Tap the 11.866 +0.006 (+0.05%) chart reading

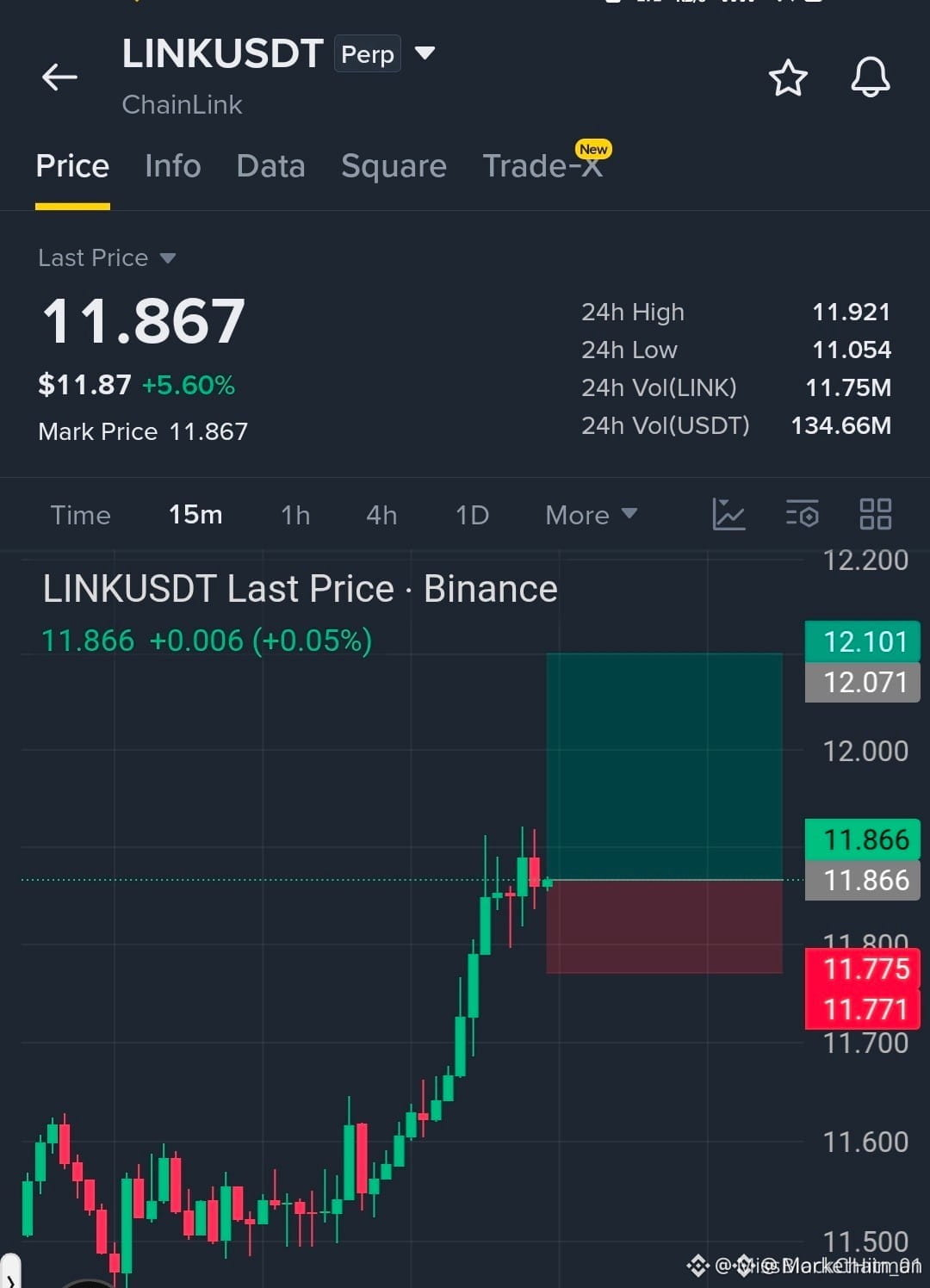[207, 641]
